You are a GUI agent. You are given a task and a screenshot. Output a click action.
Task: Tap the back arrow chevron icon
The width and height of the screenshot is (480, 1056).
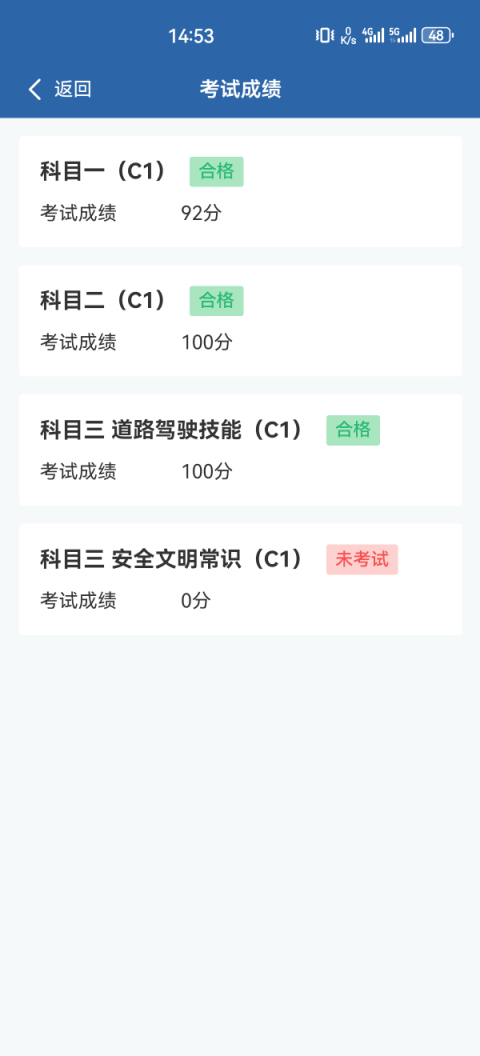click(x=35, y=89)
